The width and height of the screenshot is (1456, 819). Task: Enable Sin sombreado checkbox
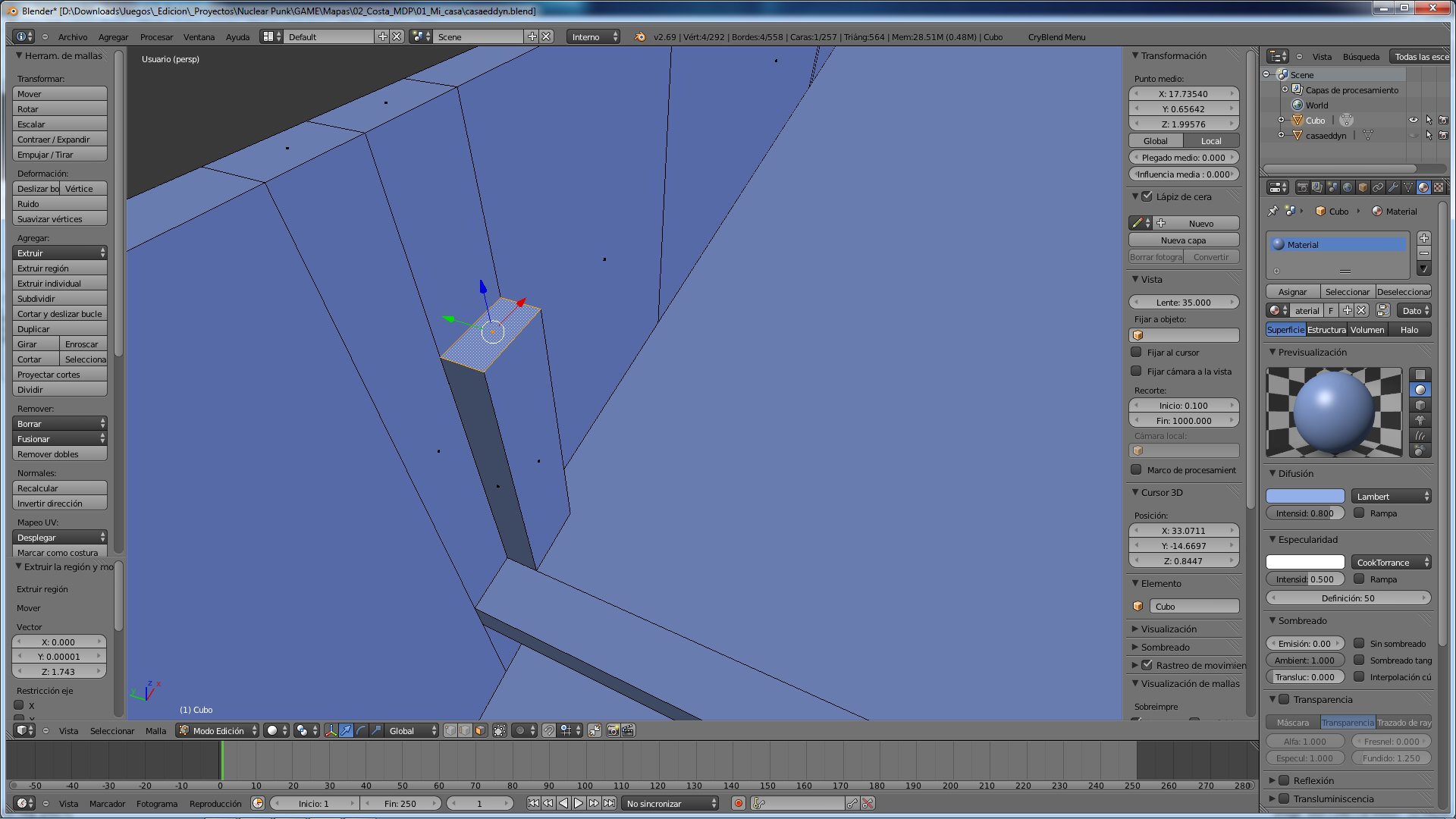tap(1359, 643)
